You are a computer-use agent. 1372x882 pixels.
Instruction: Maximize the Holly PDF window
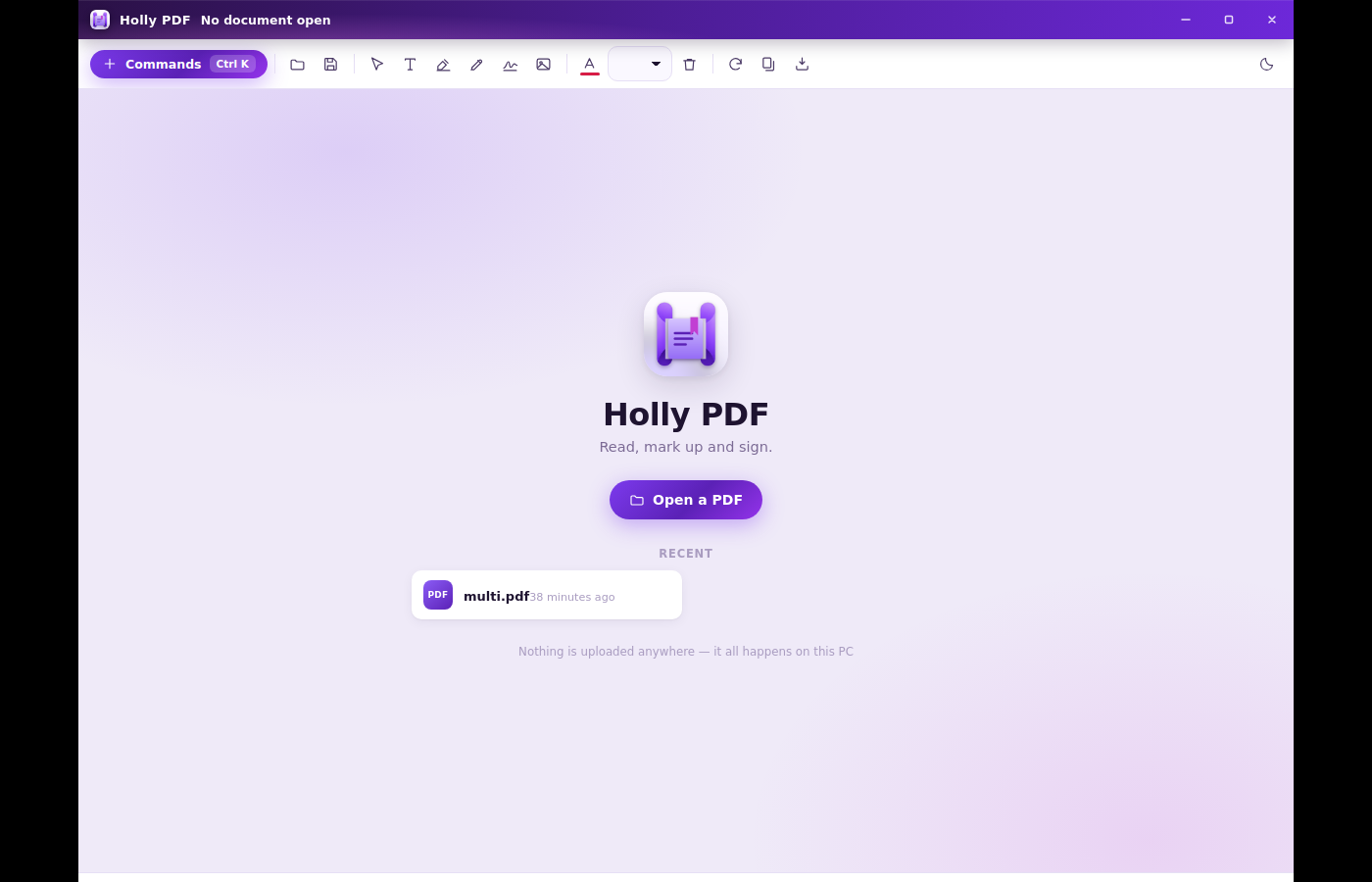click(x=1229, y=20)
